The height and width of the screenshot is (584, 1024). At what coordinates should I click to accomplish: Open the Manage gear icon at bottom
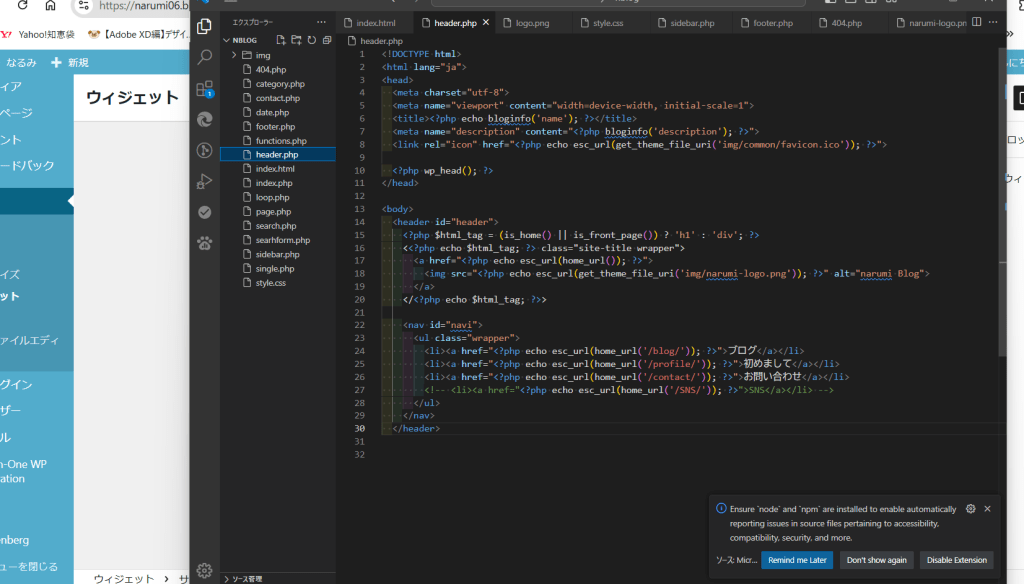pyautogui.click(x=205, y=570)
